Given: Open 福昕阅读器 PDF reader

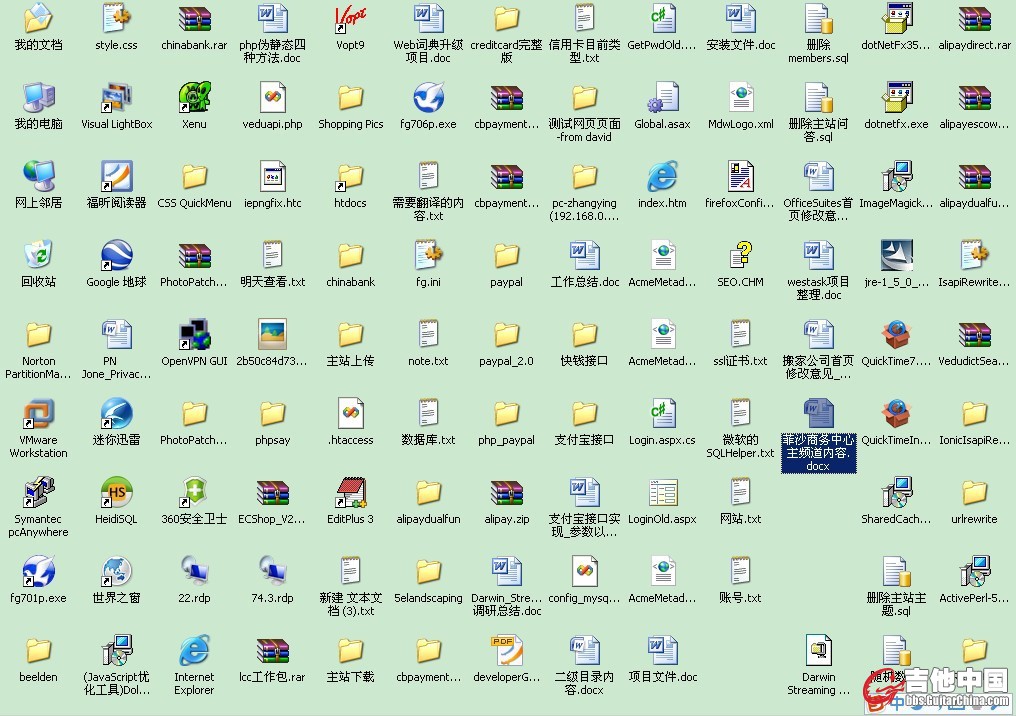Looking at the screenshot, I should click(x=116, y=177).
